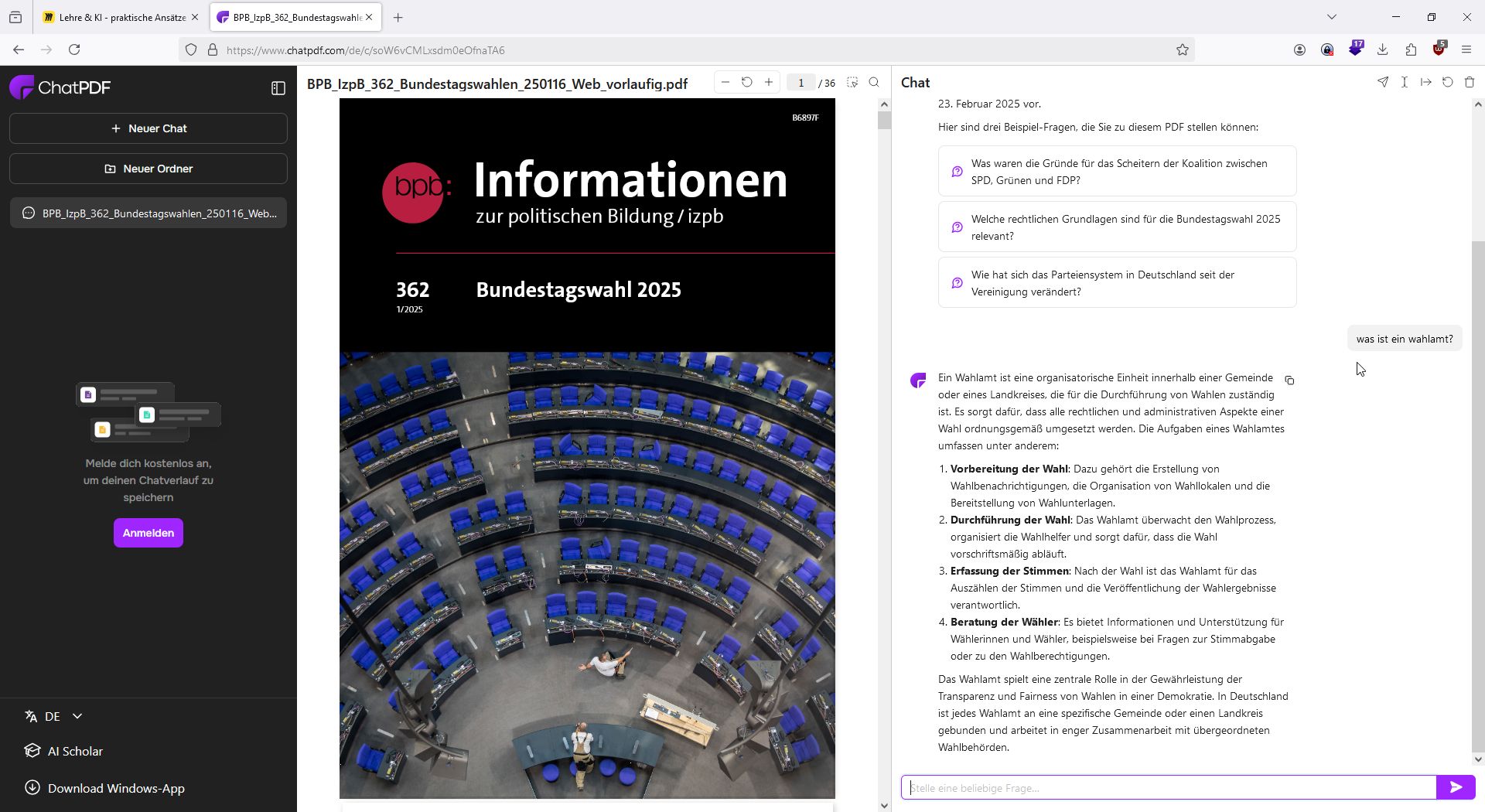The height and width of the screenshot is (812, 1485).
Task: Click the chat scroll-up arrow
Action: point(1478,104)
